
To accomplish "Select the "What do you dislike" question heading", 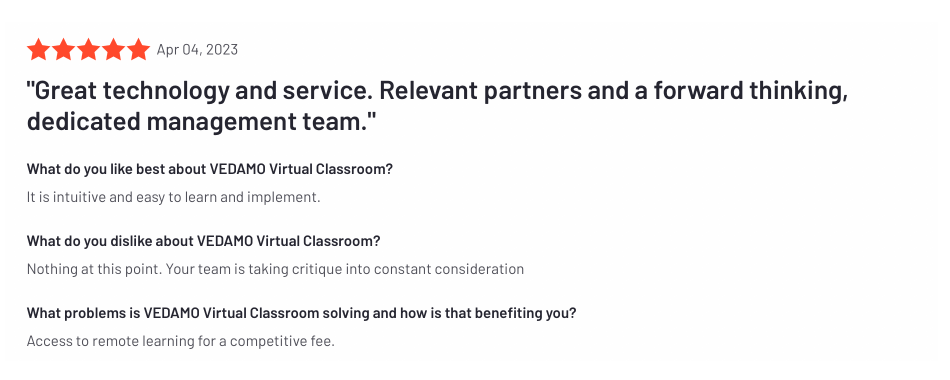I will [203, 241].
